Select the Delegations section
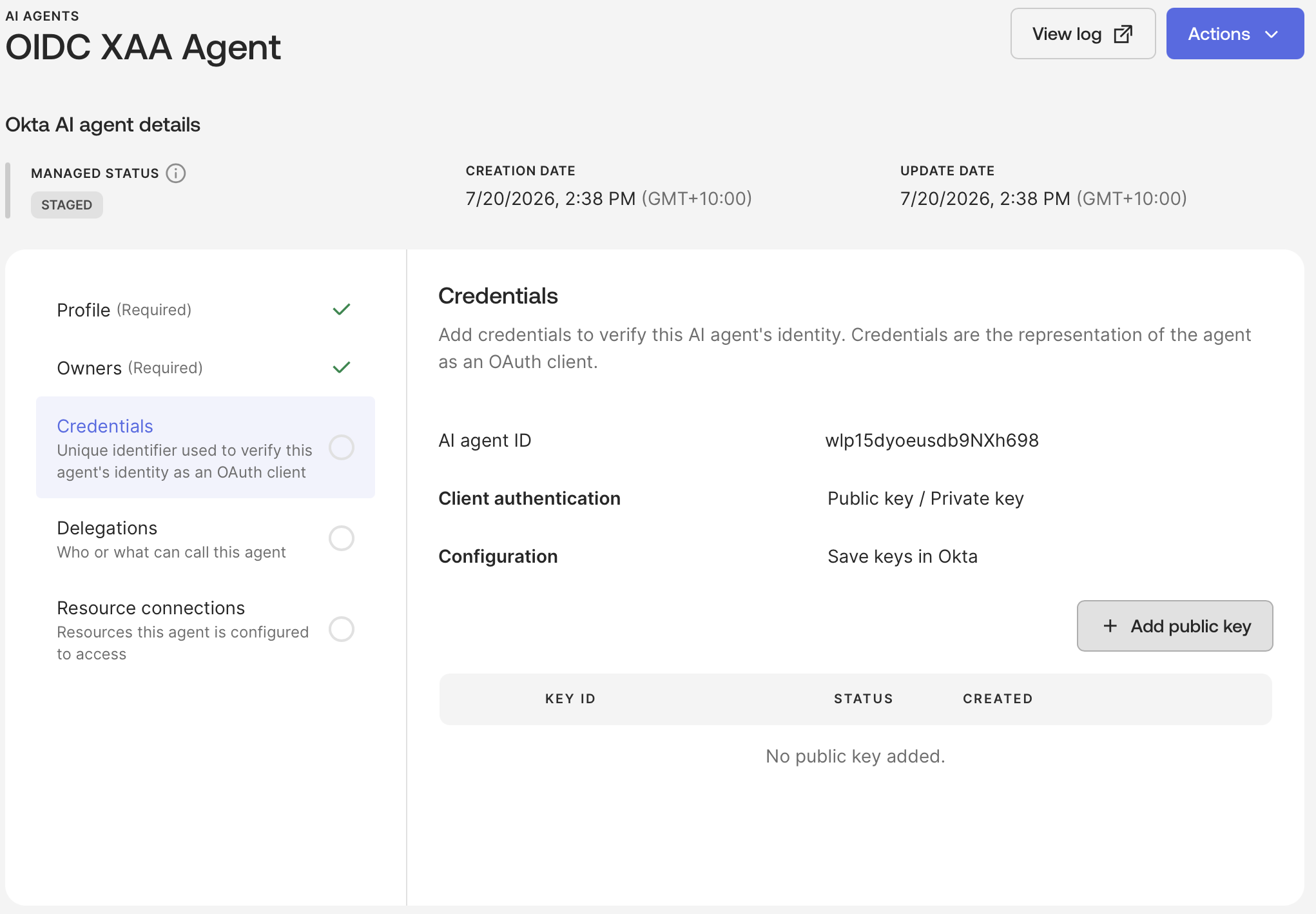This screenshot has height=914, width=1316. (x=206, y=539)
